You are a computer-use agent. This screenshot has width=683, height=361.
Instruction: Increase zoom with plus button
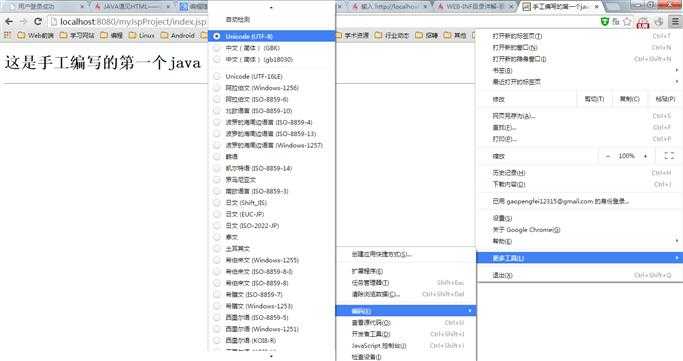pos(645,156)
